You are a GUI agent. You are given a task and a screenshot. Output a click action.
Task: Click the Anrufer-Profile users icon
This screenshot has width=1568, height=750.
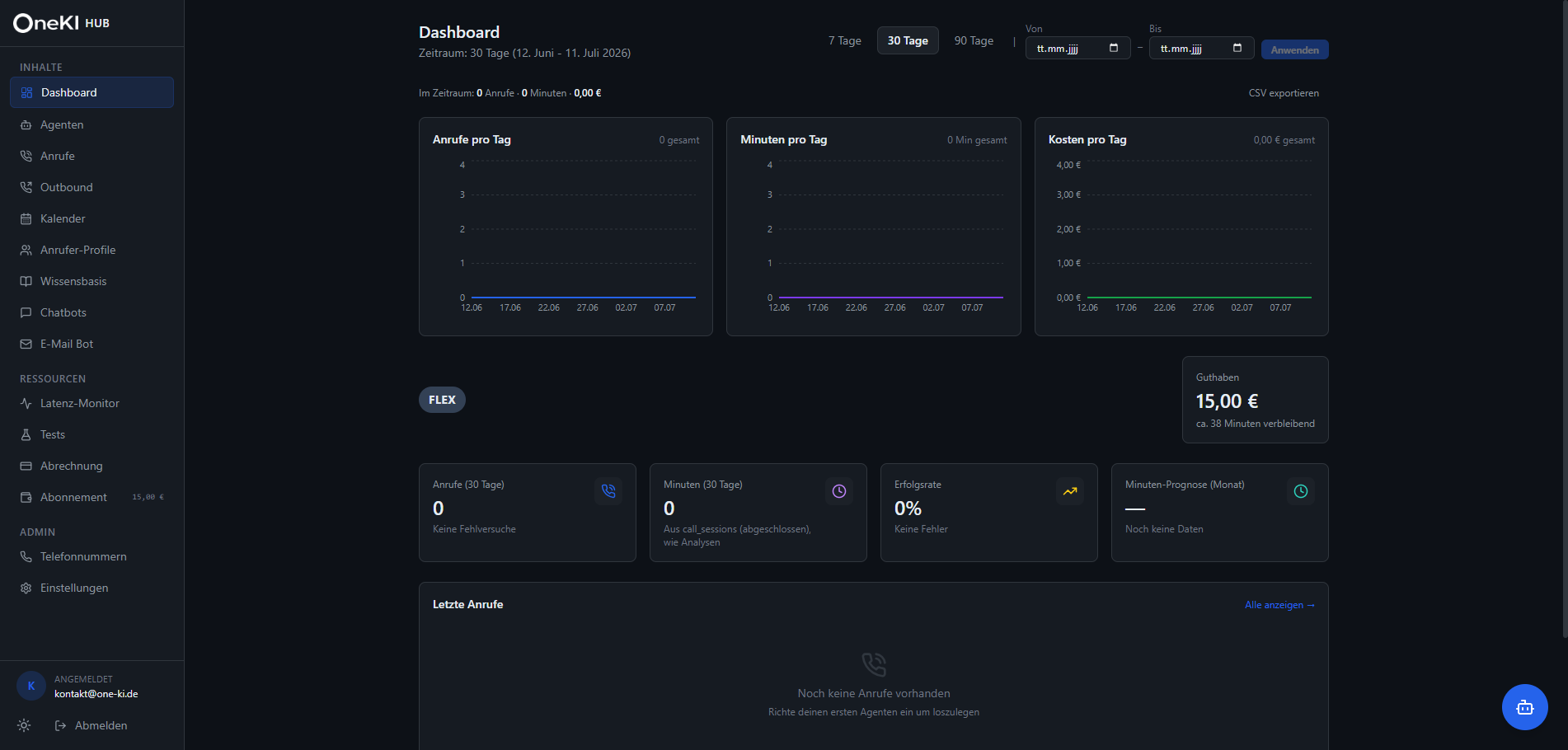coord(26,250)
